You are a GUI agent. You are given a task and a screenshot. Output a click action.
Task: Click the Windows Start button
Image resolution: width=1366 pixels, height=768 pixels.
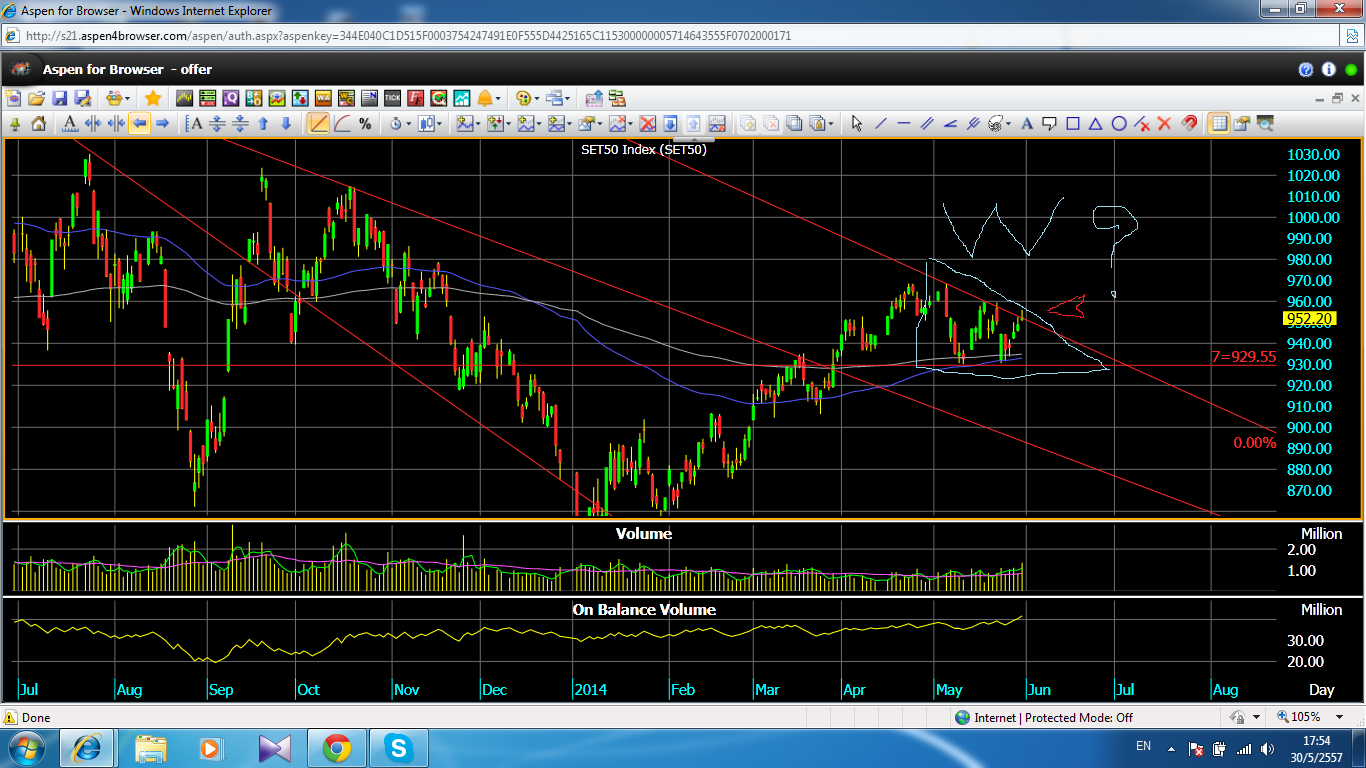(27, 748)
